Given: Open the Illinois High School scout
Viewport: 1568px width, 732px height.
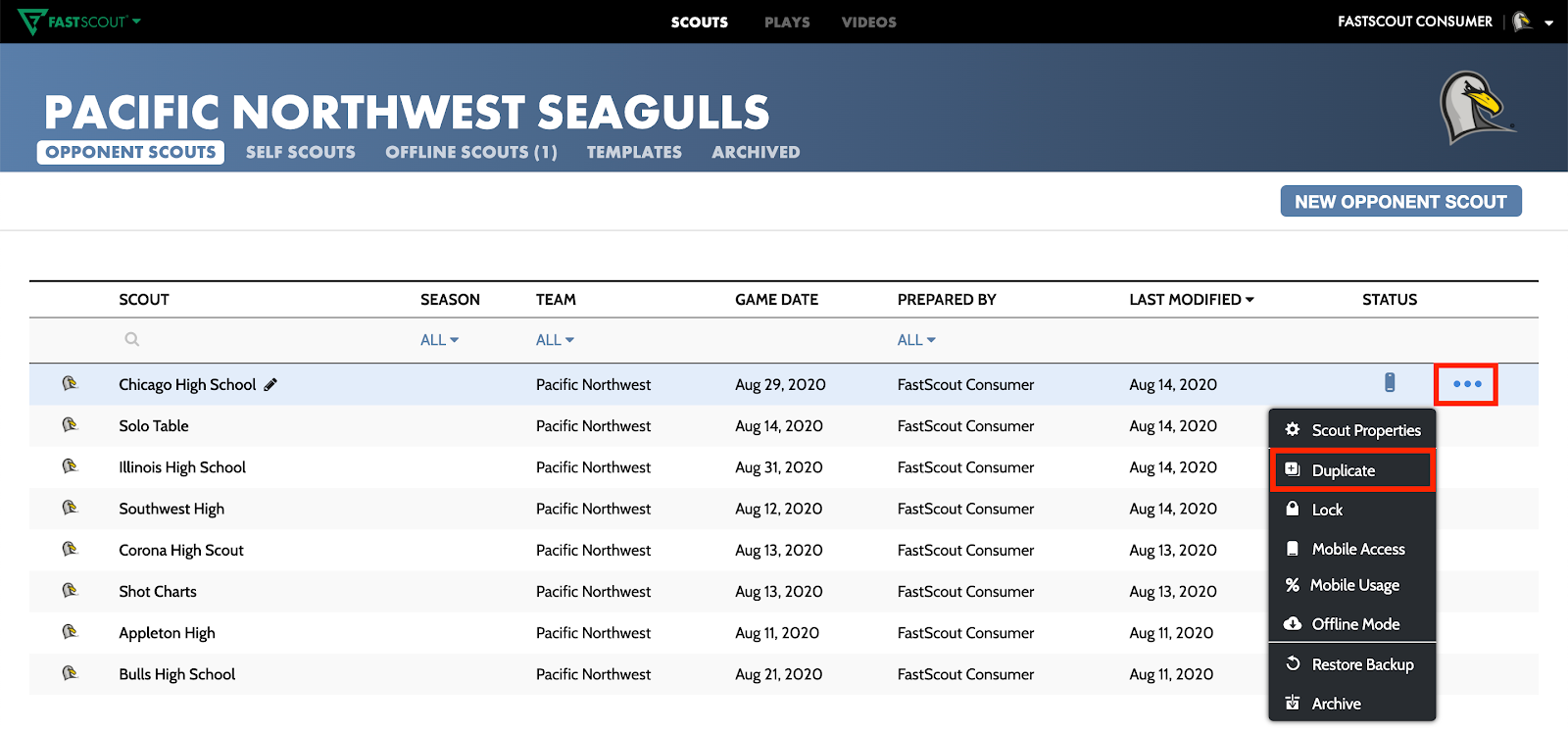Looking at the screenshot, I should click(x=182, y=467).
